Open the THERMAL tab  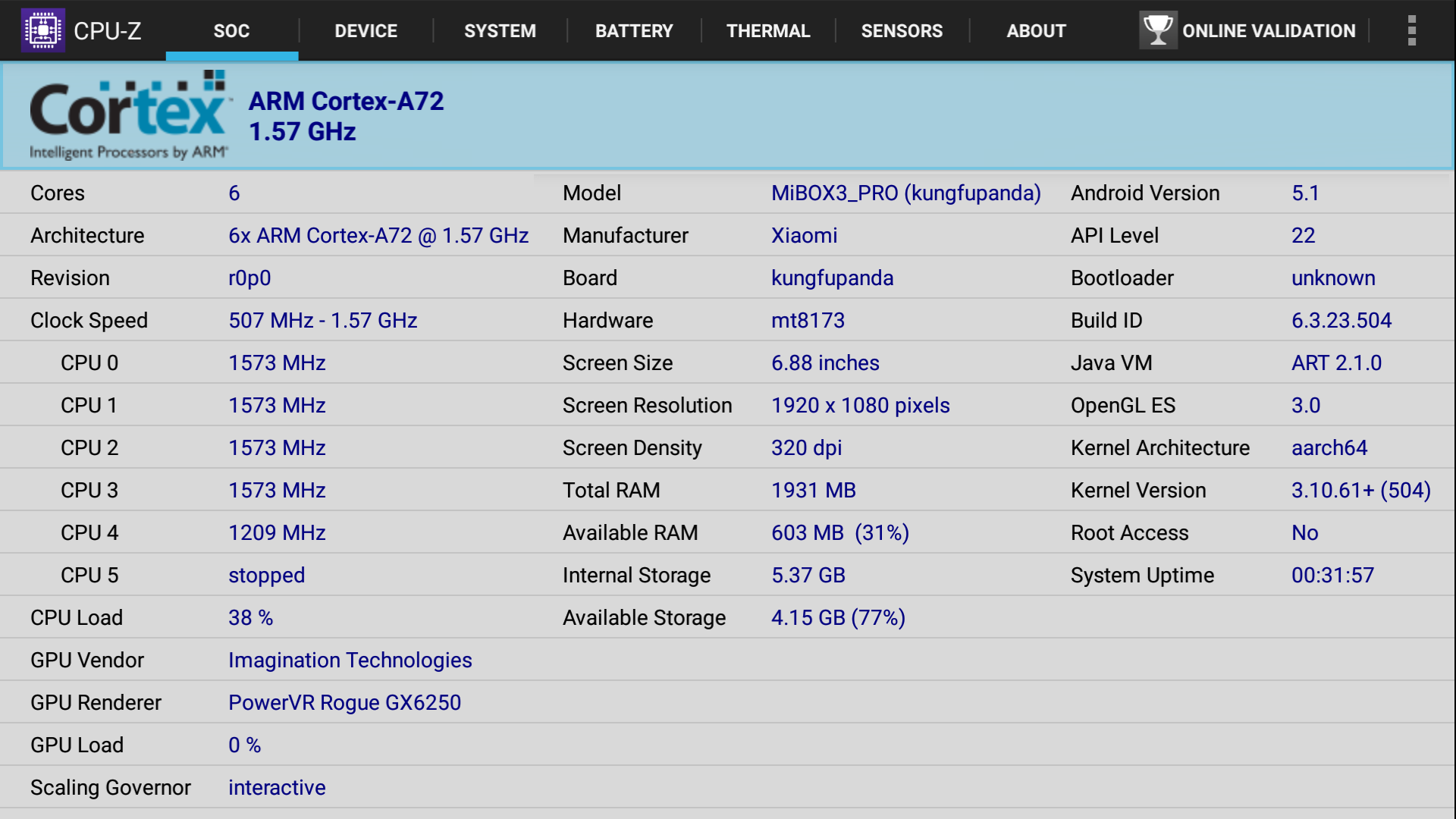tap(768, 29)
